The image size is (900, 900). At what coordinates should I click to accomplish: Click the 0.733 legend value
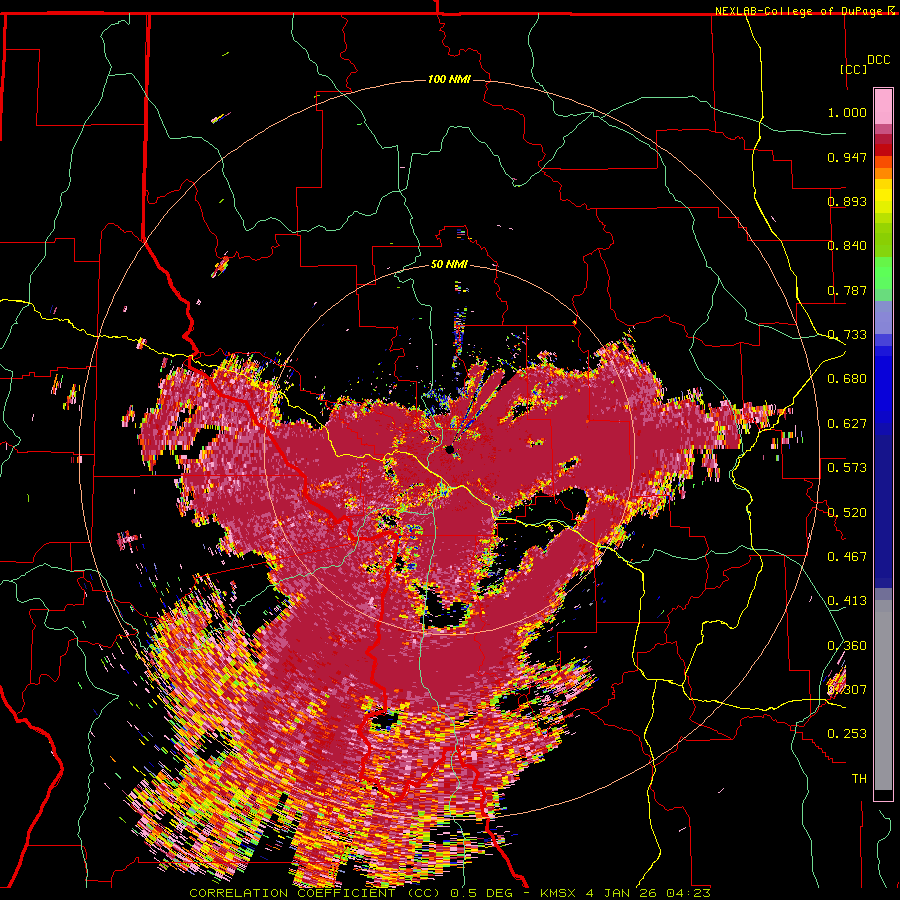847,335
